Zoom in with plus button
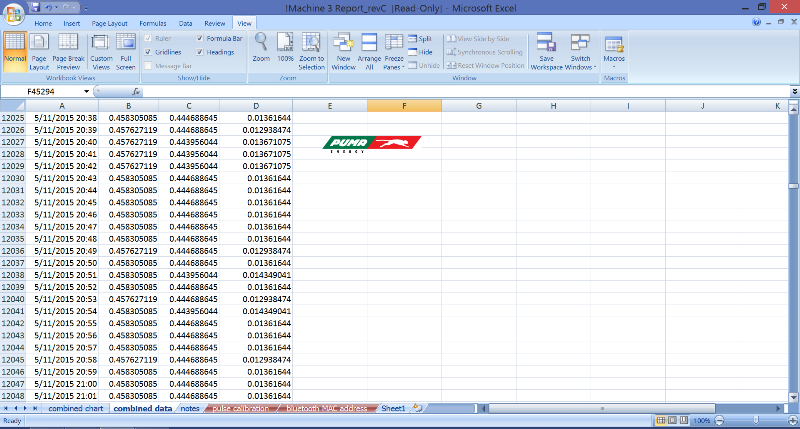 pyautogui.click(x=793, y=420)
